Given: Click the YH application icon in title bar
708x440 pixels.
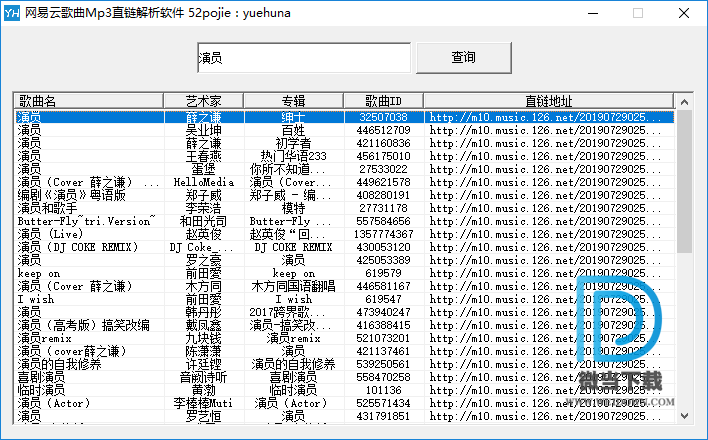Looking at the screenshot, I should [x=12, y=13].
